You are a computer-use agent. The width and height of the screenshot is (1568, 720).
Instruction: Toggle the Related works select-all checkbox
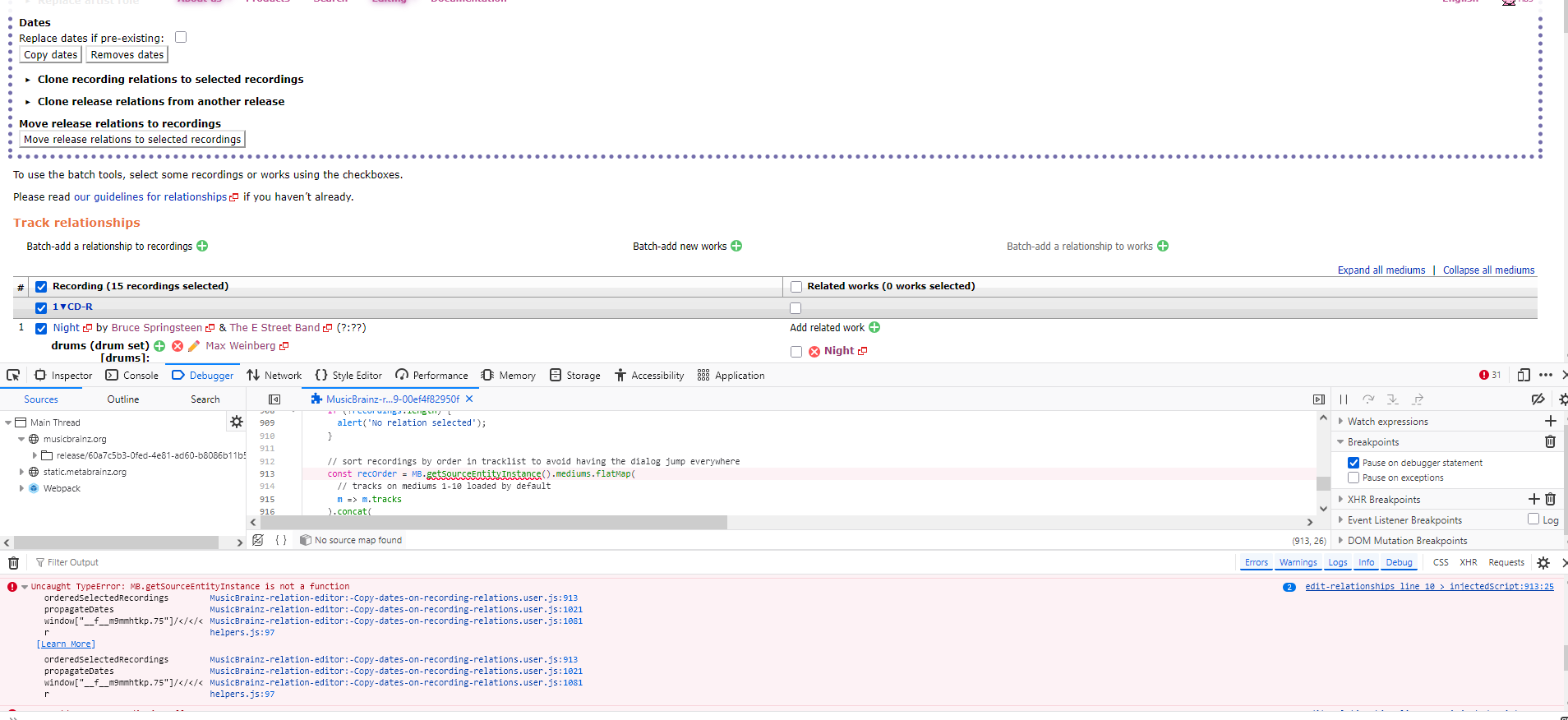pos(796,287)
